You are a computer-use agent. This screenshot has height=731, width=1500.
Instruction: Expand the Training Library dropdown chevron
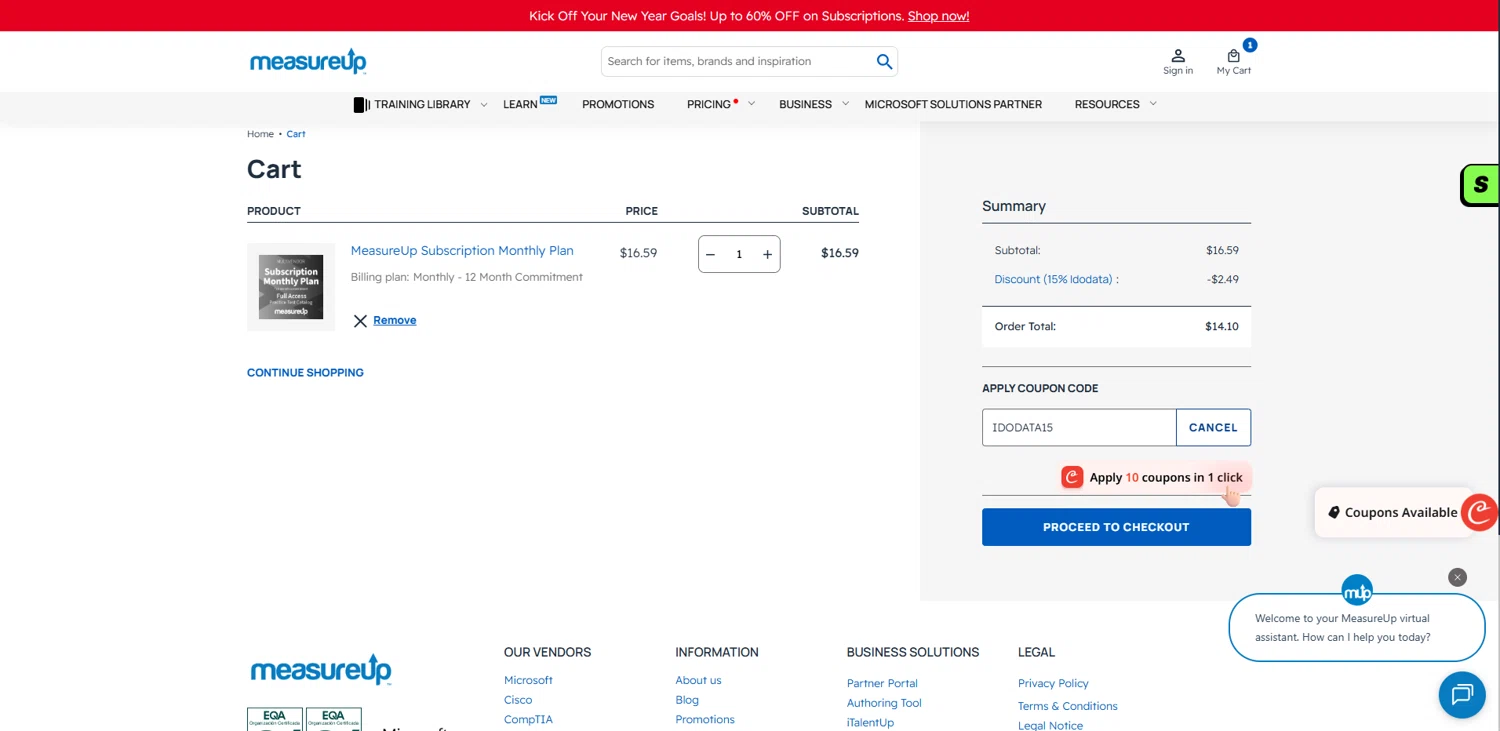point(484,104)
